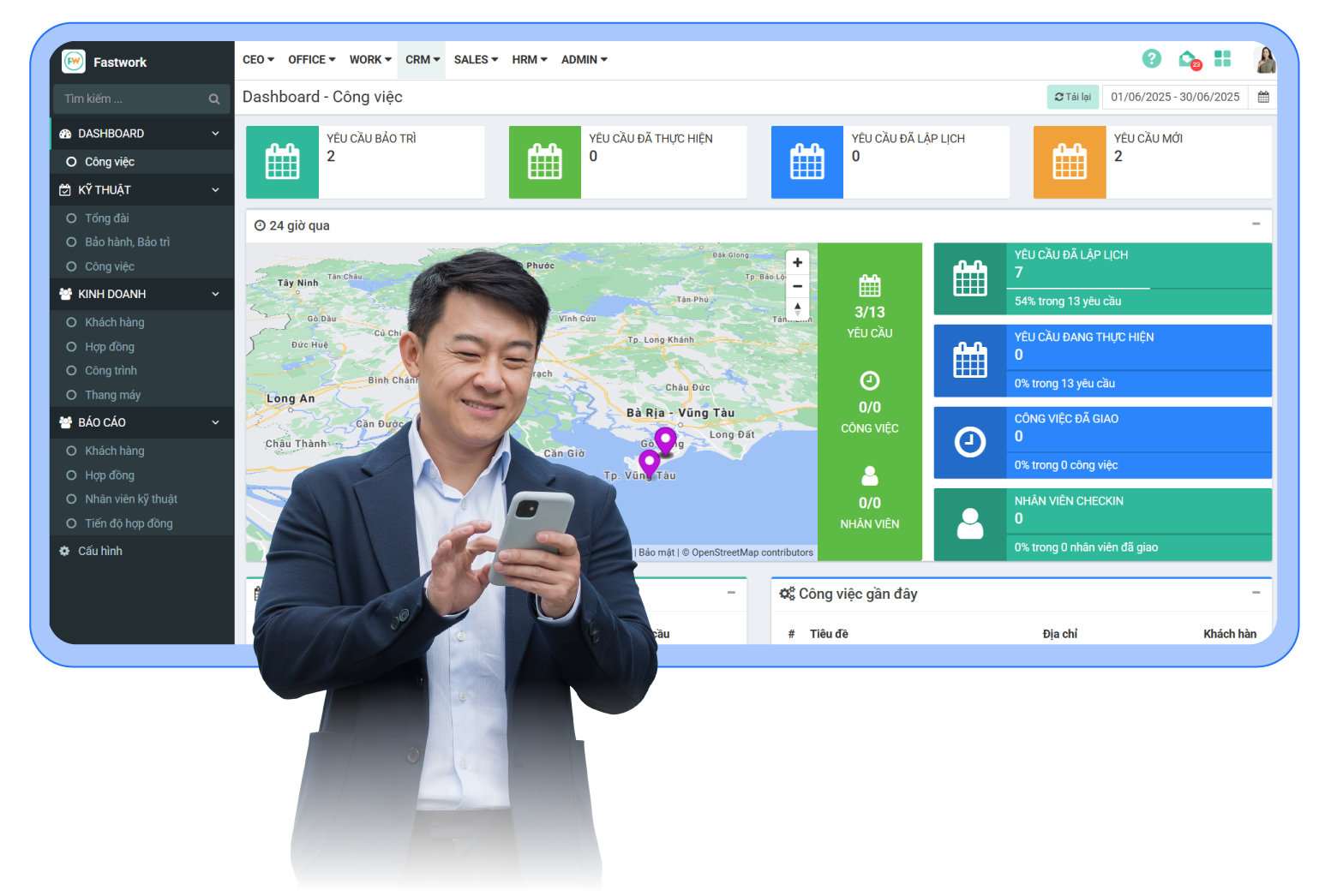
Task: Collapse the 24 giờ qua panel
Action: (1256, 224)
